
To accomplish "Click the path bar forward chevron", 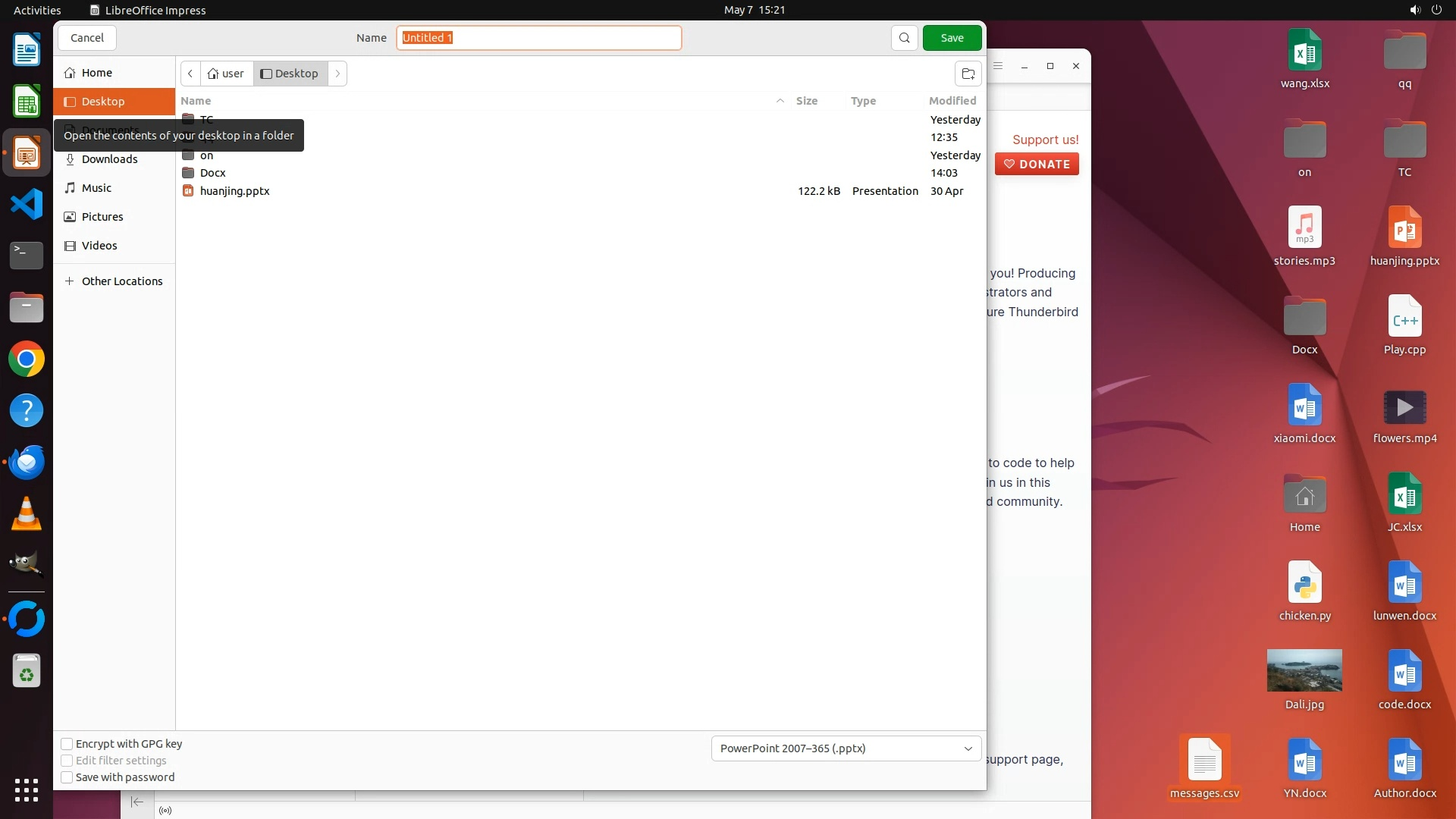I will pyautogui.click(x=337, y=74).
